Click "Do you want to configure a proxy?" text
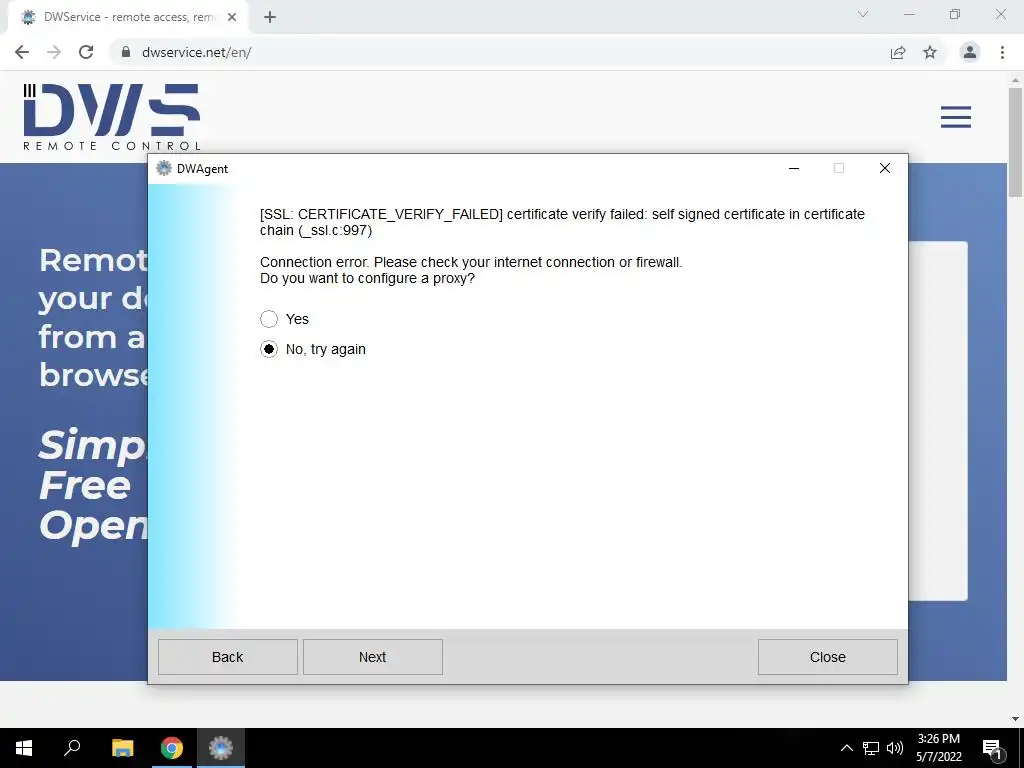1024x768 pixels. 367,278
